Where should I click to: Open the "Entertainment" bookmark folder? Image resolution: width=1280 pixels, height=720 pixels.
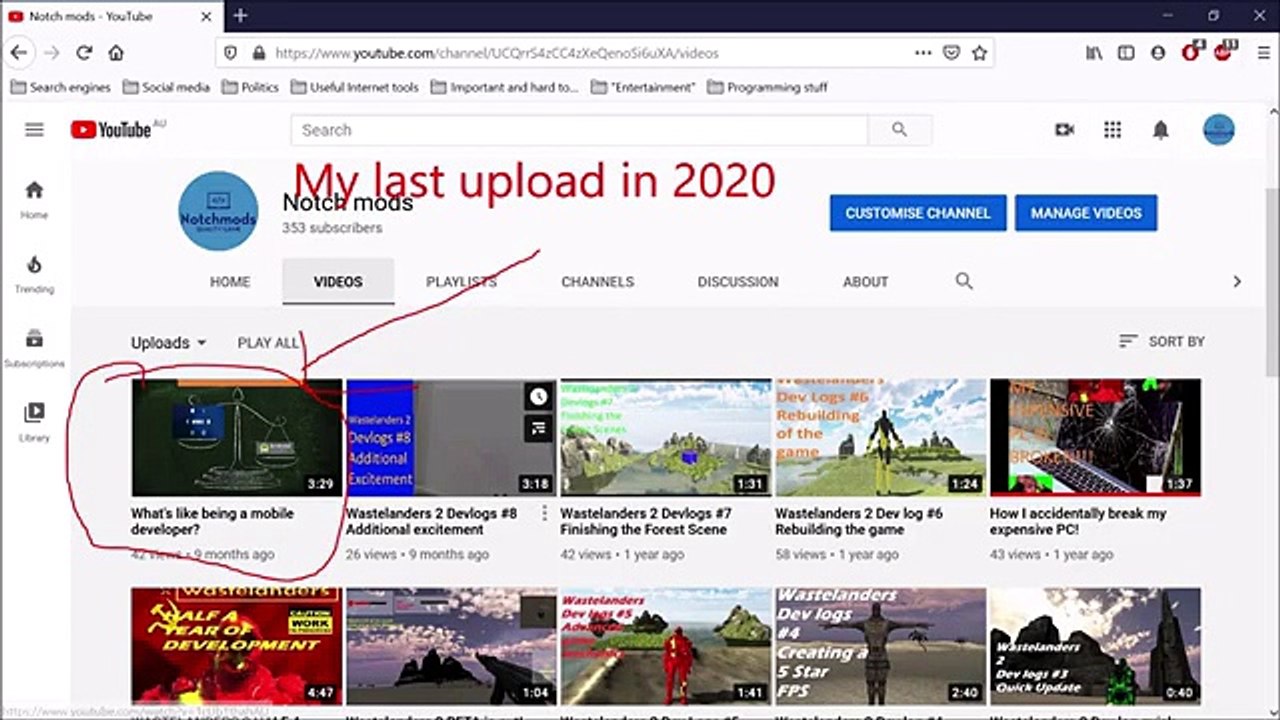[x=643, y=87]
